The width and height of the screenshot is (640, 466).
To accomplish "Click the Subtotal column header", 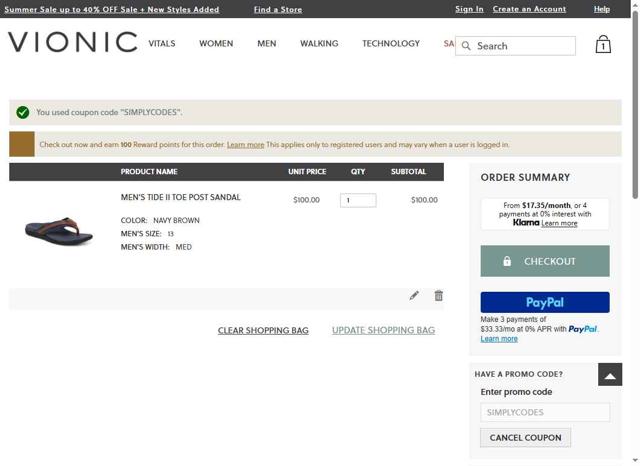I will coord(408,172).
